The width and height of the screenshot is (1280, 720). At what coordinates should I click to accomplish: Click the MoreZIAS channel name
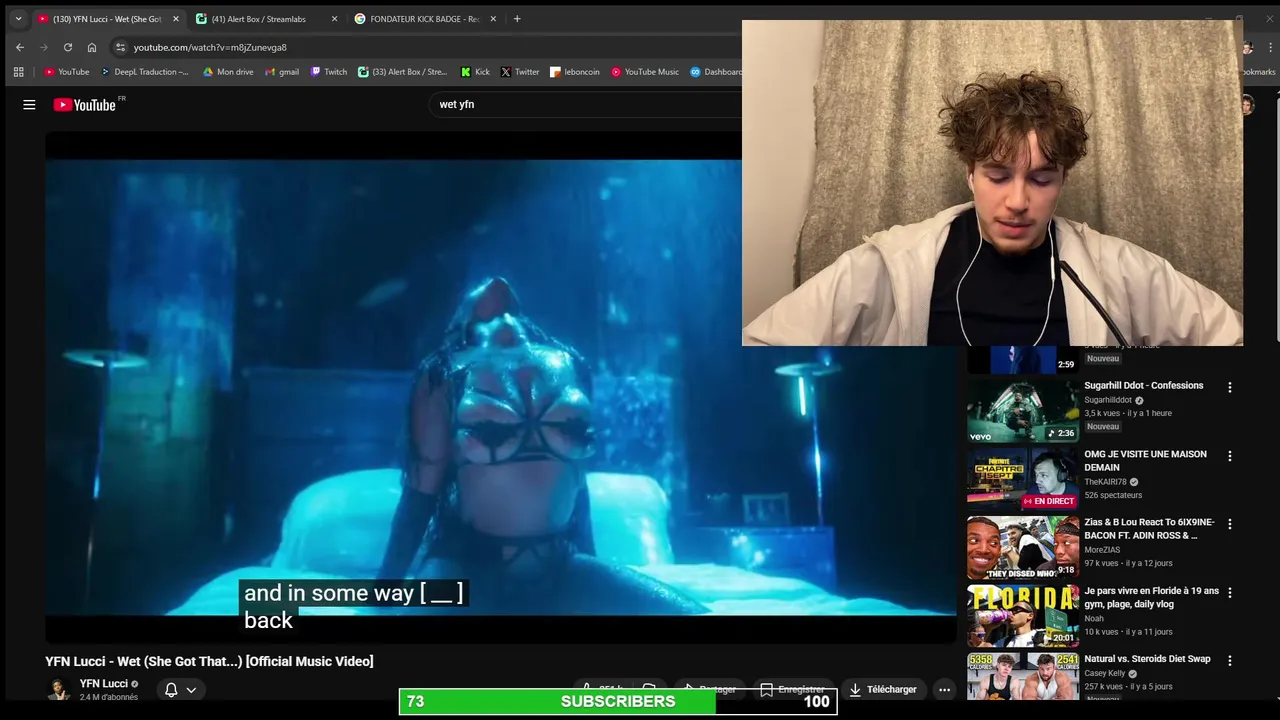tap(1102, 550)
